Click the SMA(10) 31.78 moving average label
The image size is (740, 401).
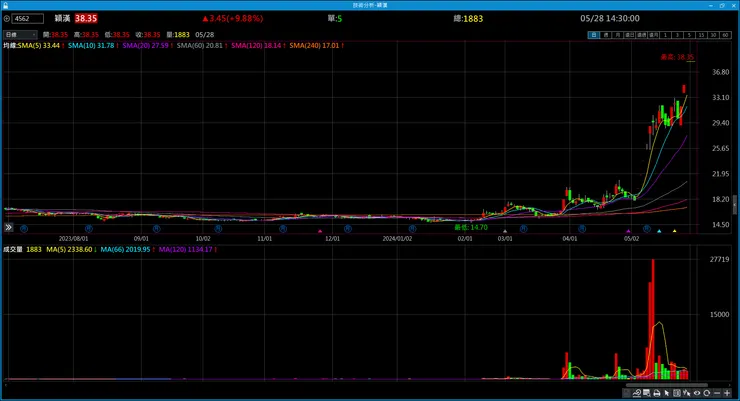pyautogui.click(x=93, y=45)
